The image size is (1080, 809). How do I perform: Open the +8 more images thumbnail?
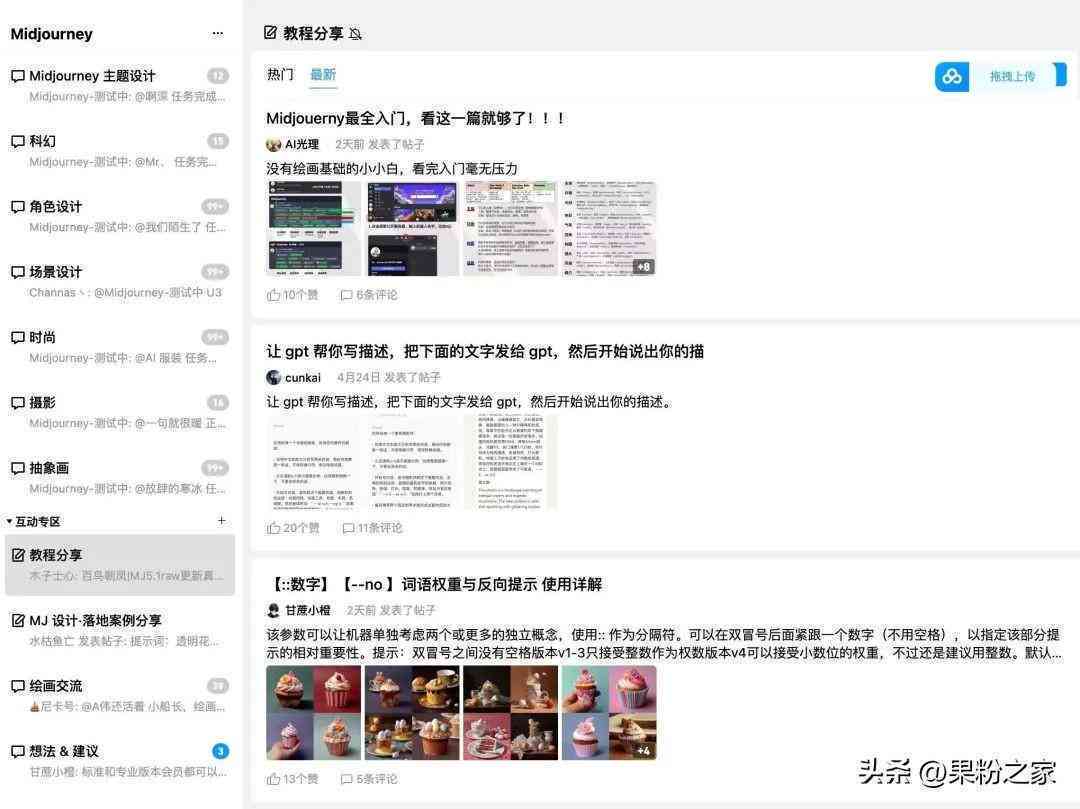(609, 229)
